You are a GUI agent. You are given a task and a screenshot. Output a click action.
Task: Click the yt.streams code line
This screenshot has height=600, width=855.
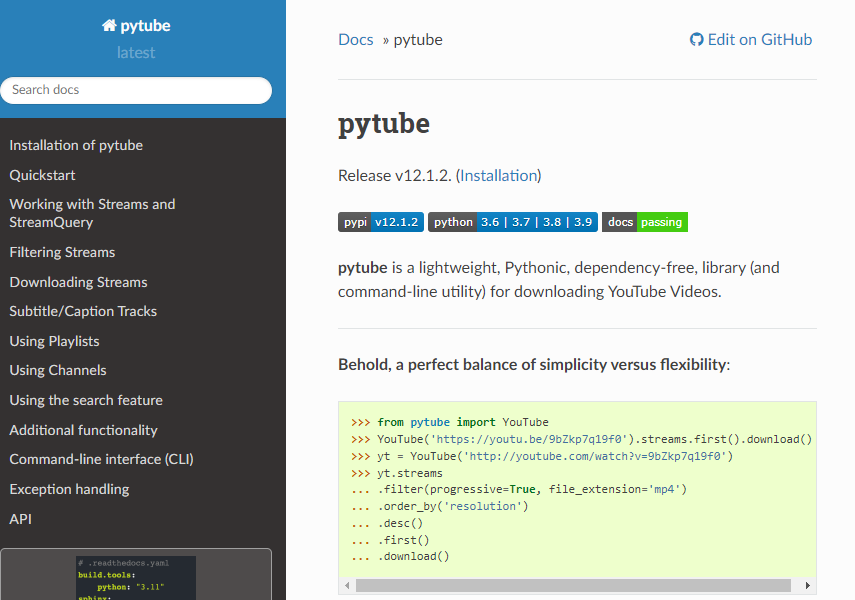click(x=397, y=473)
